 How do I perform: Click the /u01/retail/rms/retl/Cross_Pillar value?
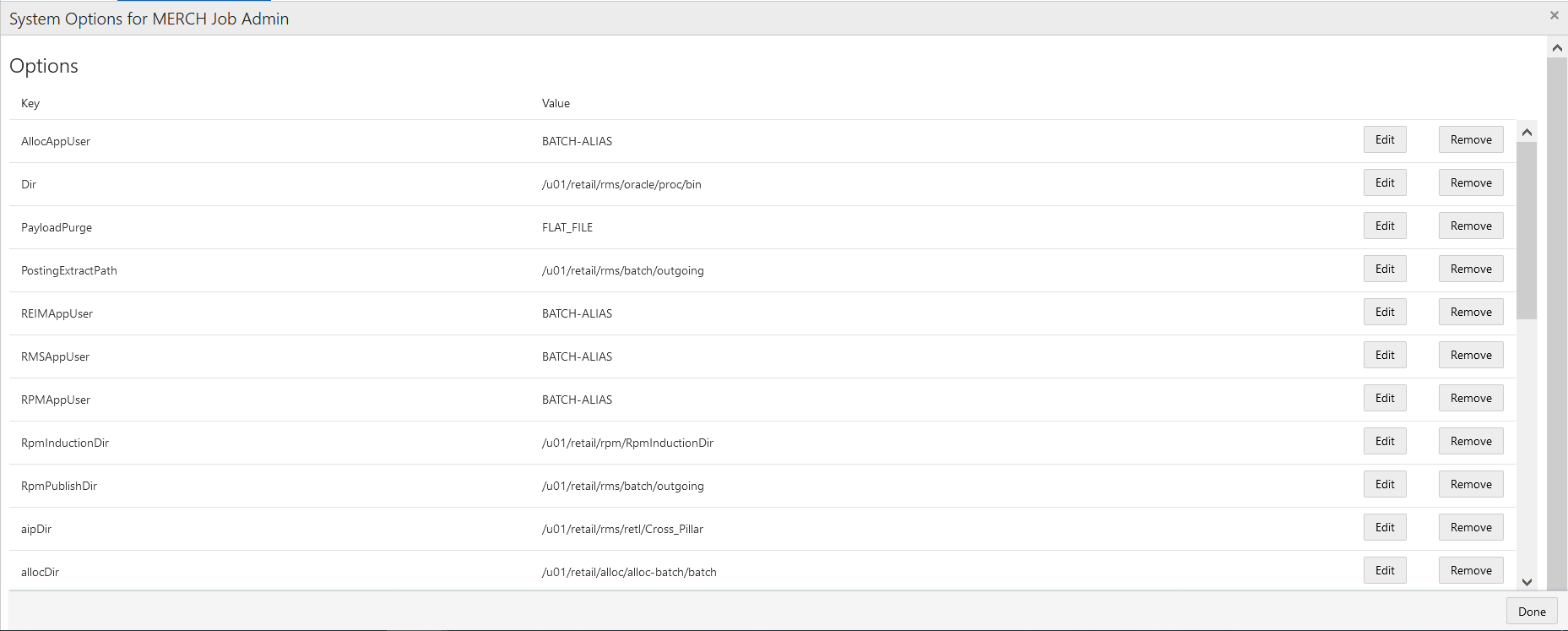(622, 529)
